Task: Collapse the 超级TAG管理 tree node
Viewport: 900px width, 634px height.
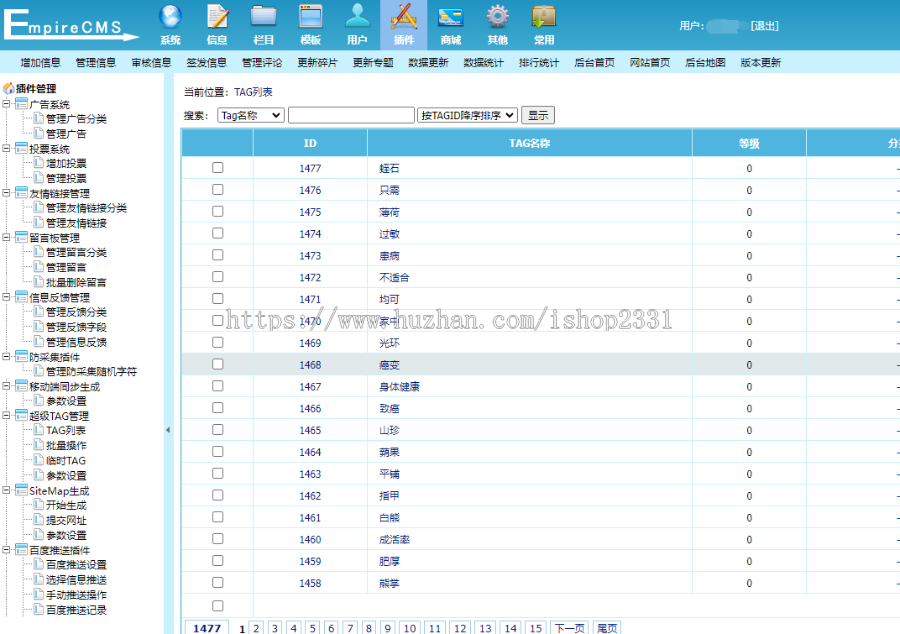Action: pos(6,415)
